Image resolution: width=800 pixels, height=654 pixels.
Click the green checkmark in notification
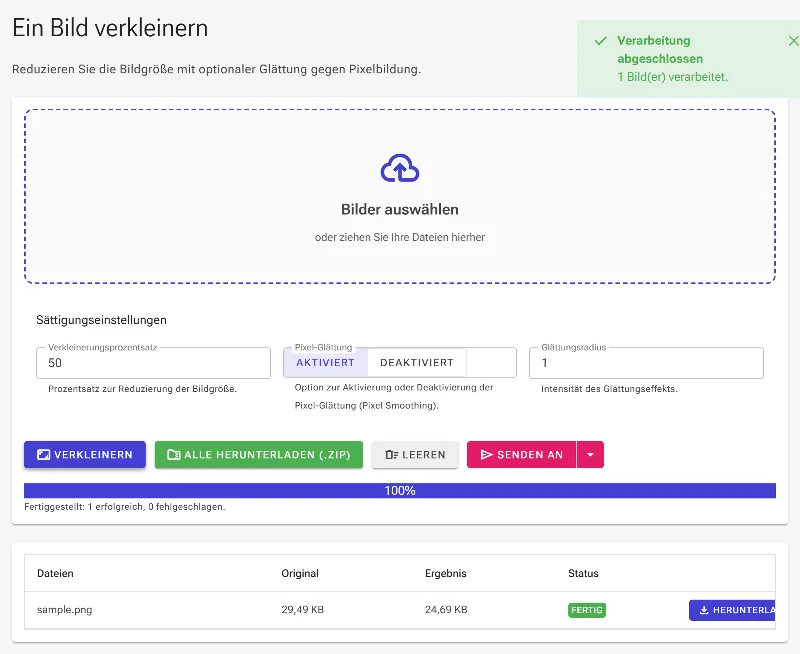point(601,41)
